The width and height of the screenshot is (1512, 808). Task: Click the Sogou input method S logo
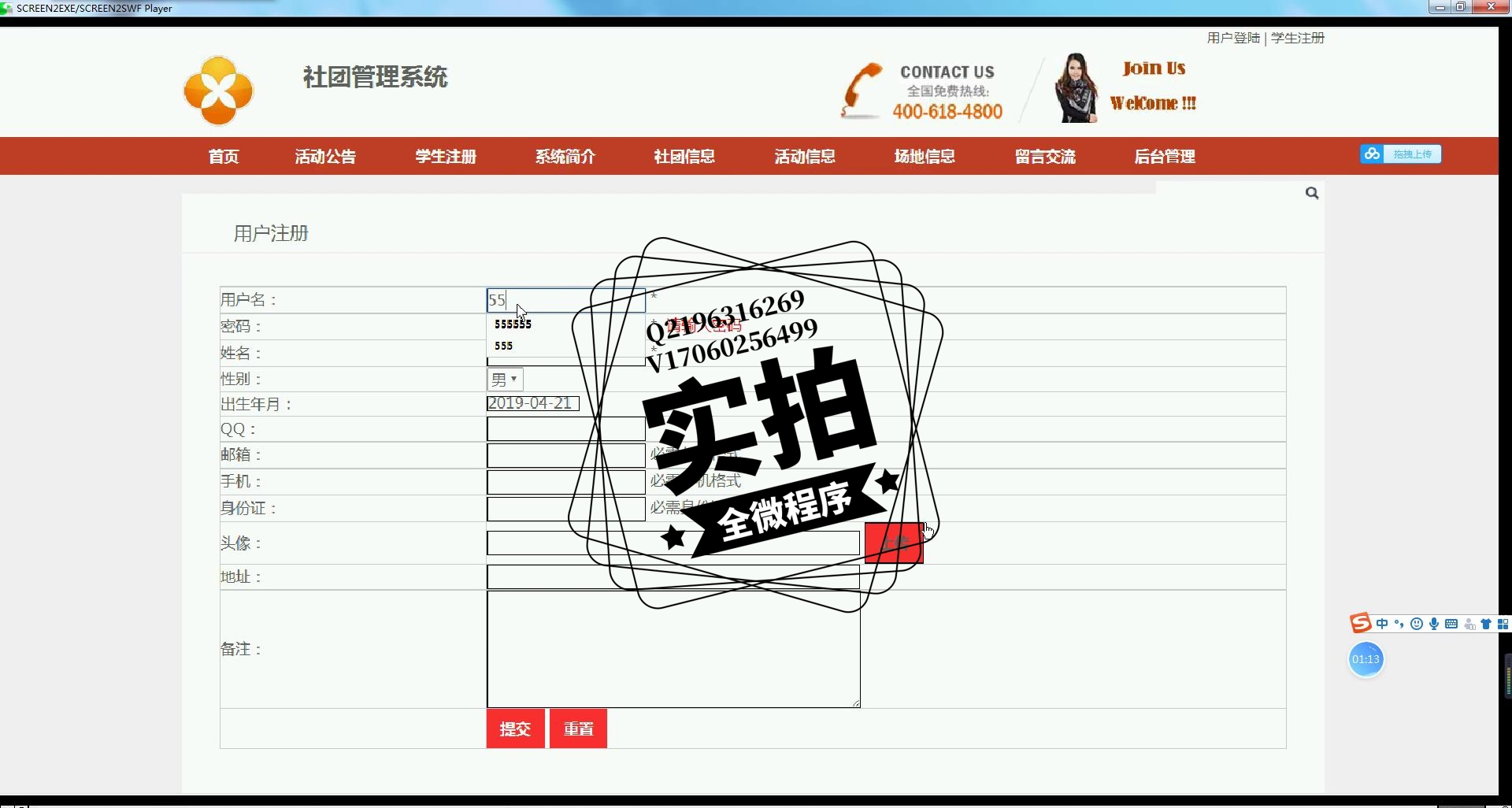[x=1361, y=624]
